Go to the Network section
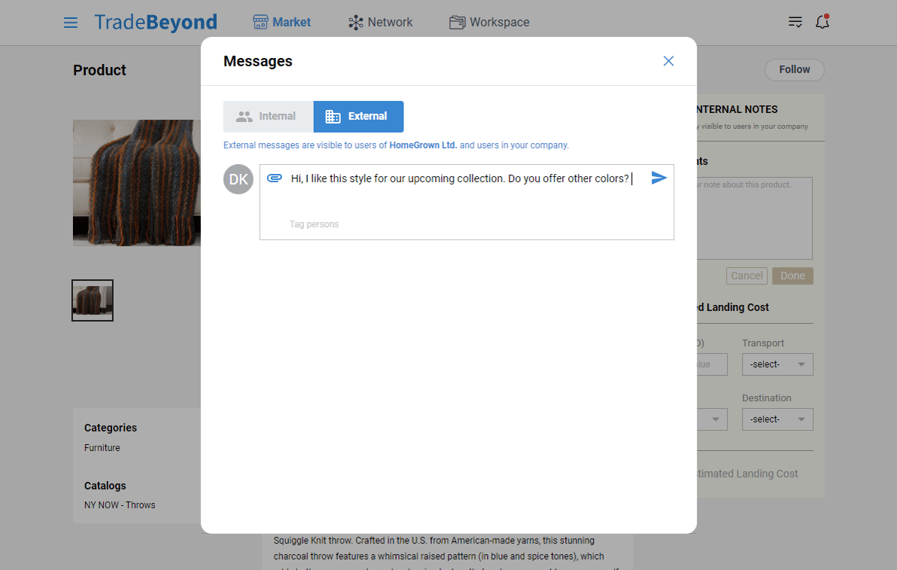The width and height of the screenshot is (897, 570). 380,22
